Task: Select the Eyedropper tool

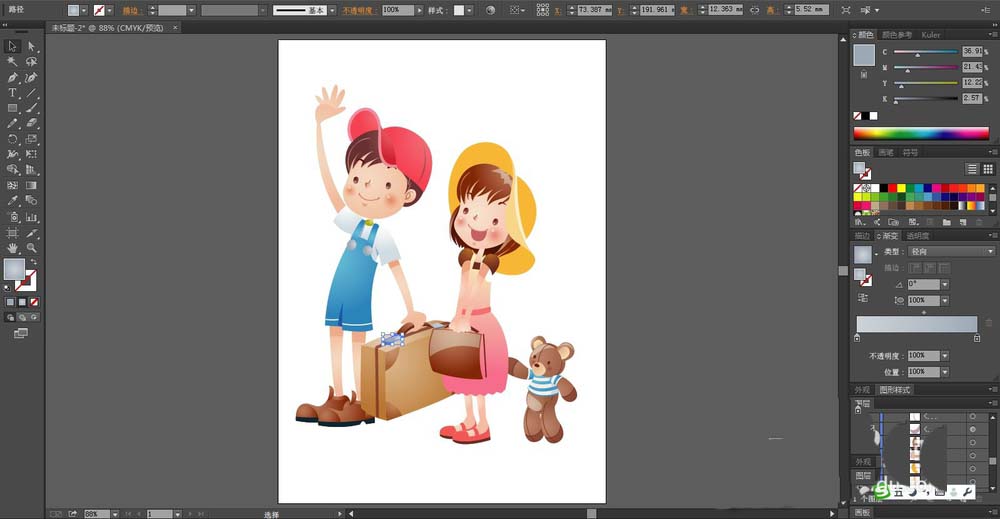Action: [12, 200]
